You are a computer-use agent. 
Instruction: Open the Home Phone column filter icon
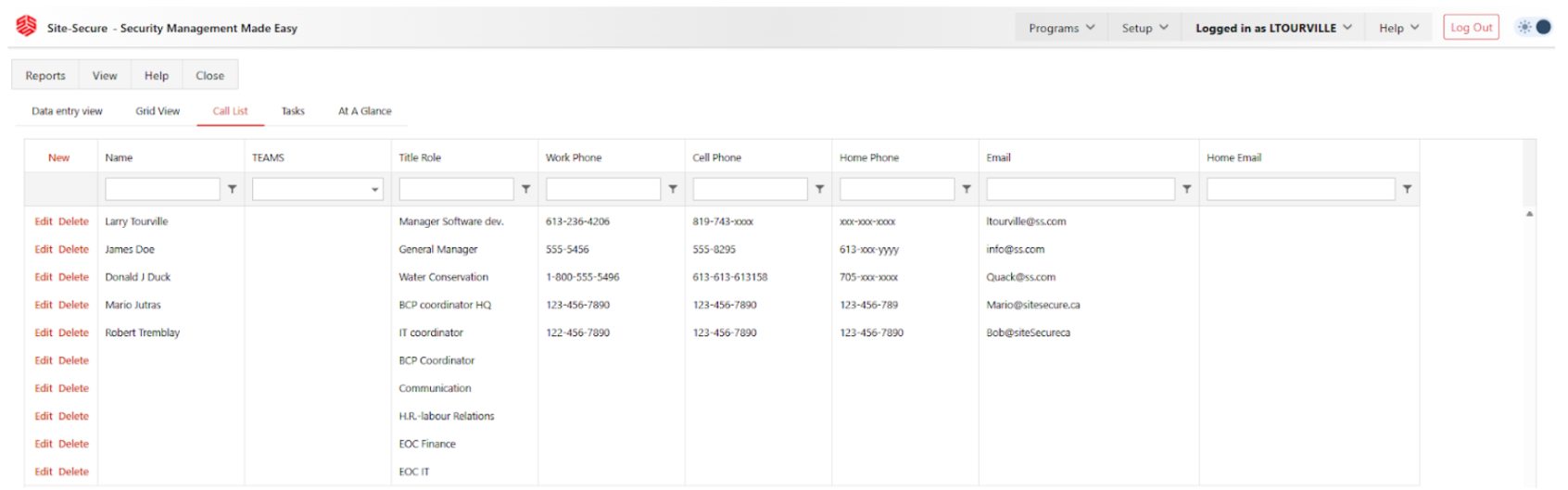tap(967, 189)
